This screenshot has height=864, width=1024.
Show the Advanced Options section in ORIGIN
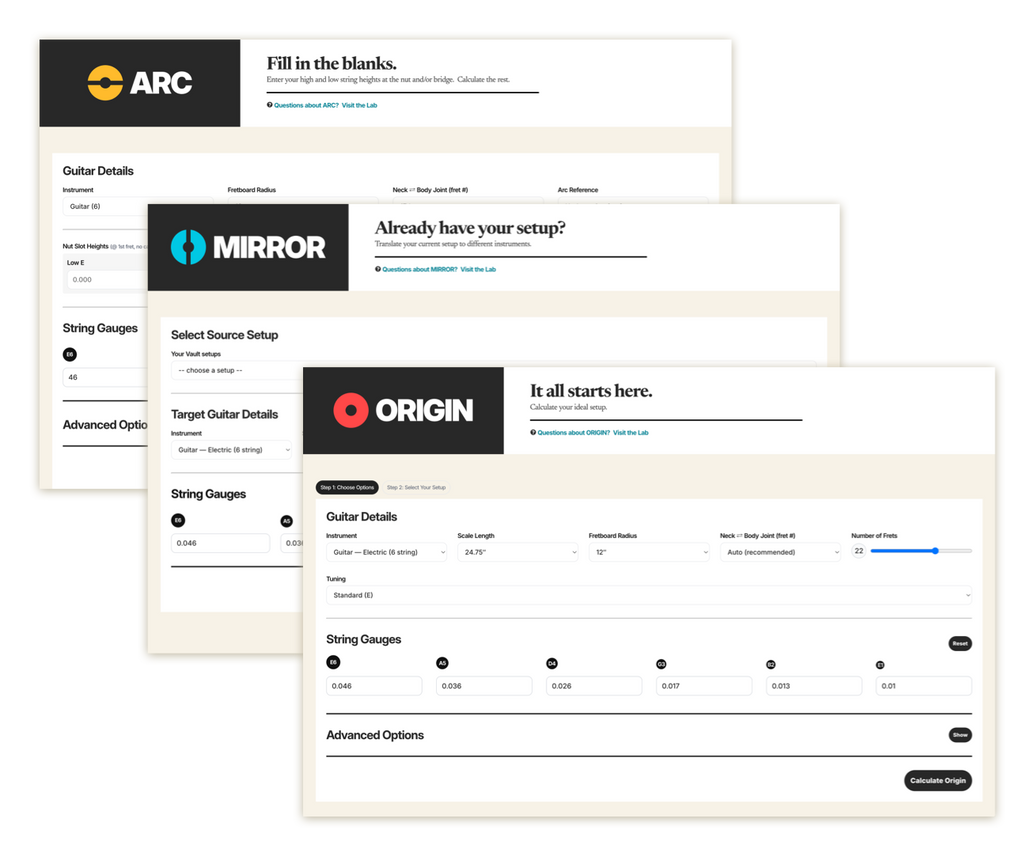(x=959, y=735)
